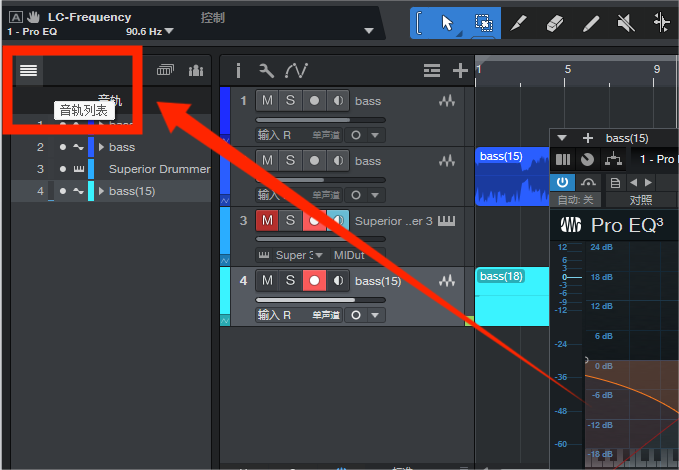Select the Mute speaker tool
Image resolution: width=679 pixels, height=470 pixels.
pyautogui.click(x=626, y=23)
